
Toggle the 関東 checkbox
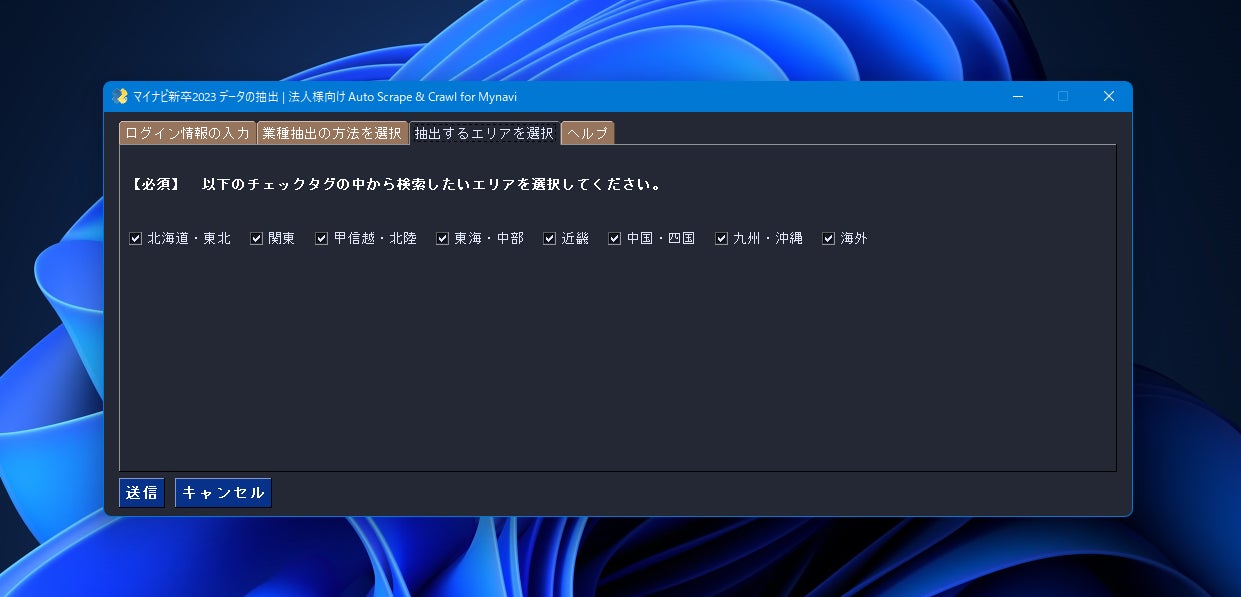click(x=256, y=239)
